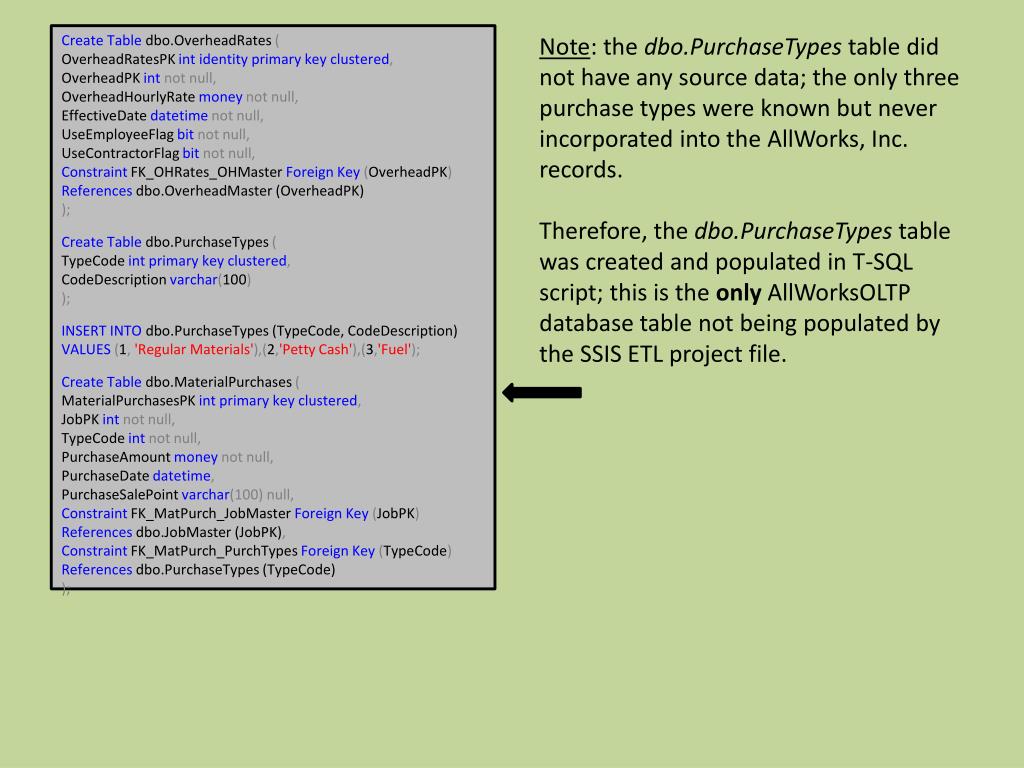Click the 'AllWorksOLTP' word

[x=839, y=293]
